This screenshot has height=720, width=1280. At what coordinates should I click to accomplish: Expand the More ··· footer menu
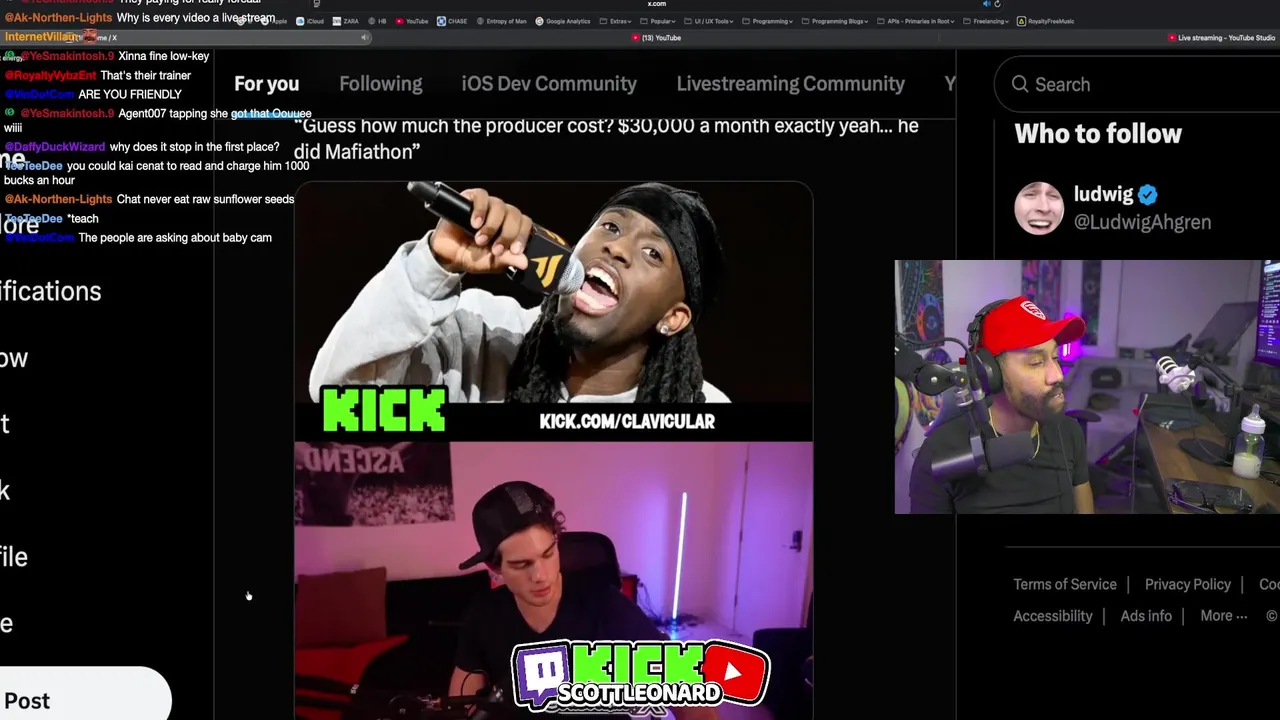click(x=1224, y=616)
